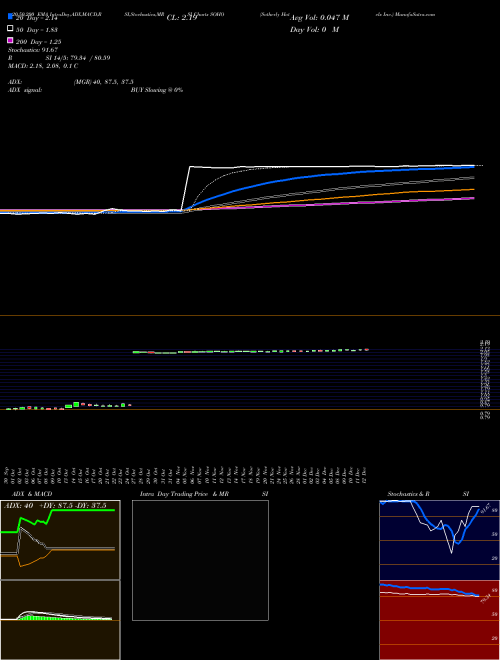Click the 'Stochastics: 91.67' readout
Image resolution: width=500 pixels, height=660 pixels.
(x=33, y=50)
